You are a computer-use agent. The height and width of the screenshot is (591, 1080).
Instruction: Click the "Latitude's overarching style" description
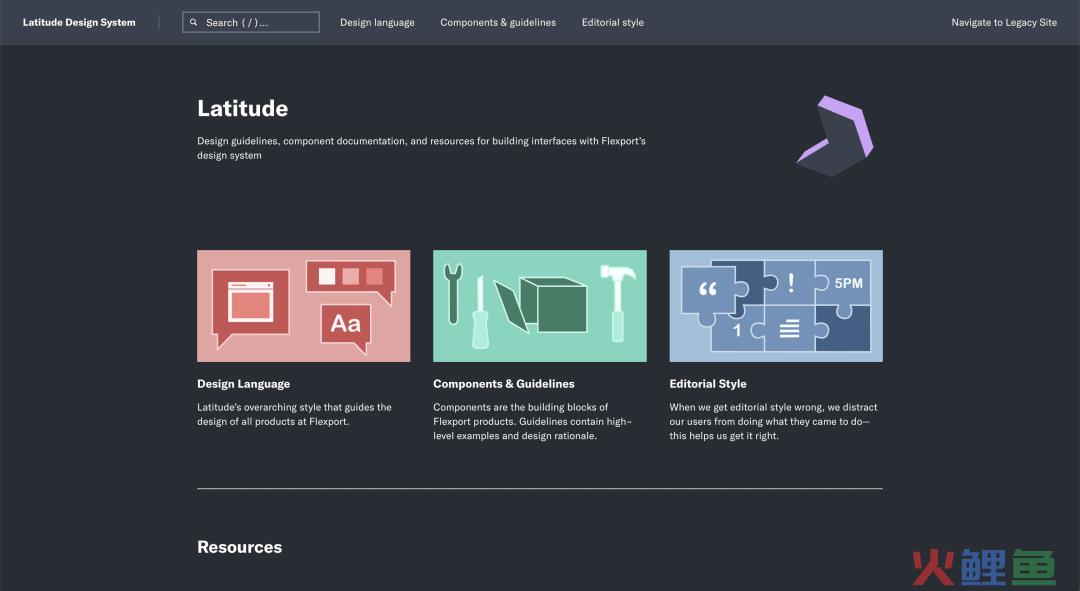(294, 414)
